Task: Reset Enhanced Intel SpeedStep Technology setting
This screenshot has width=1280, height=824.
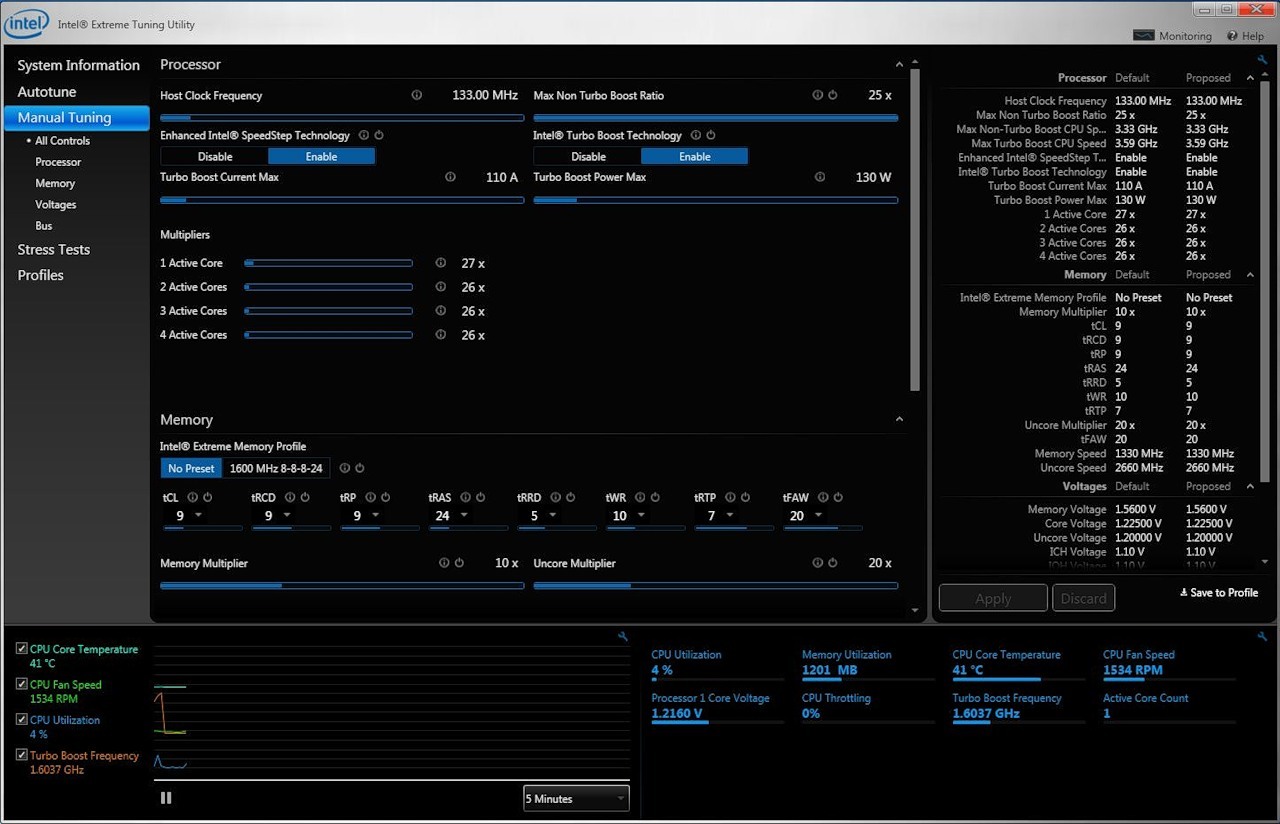Action: (379, 135)
